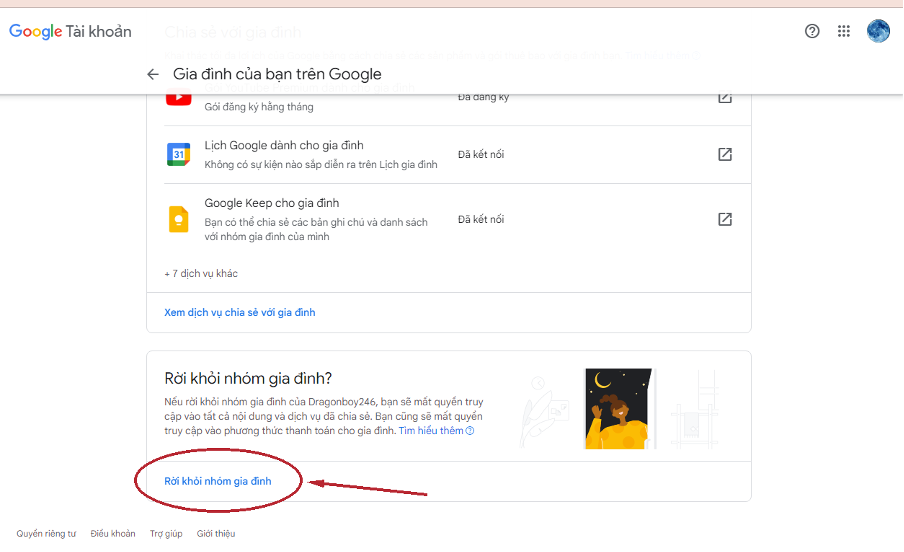
Task: Expand "+ 7 dịch vụ khác"
Action: [201, 273]
